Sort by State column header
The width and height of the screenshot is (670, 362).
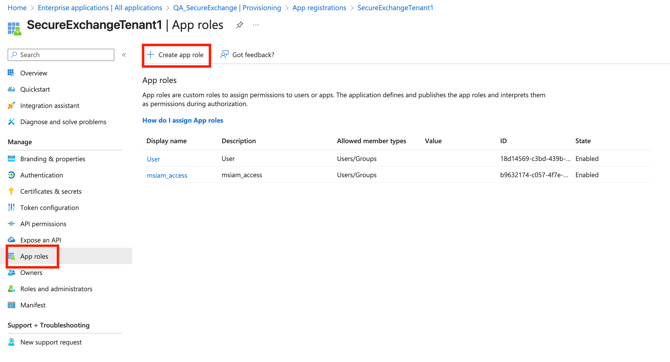coord(583,141)
